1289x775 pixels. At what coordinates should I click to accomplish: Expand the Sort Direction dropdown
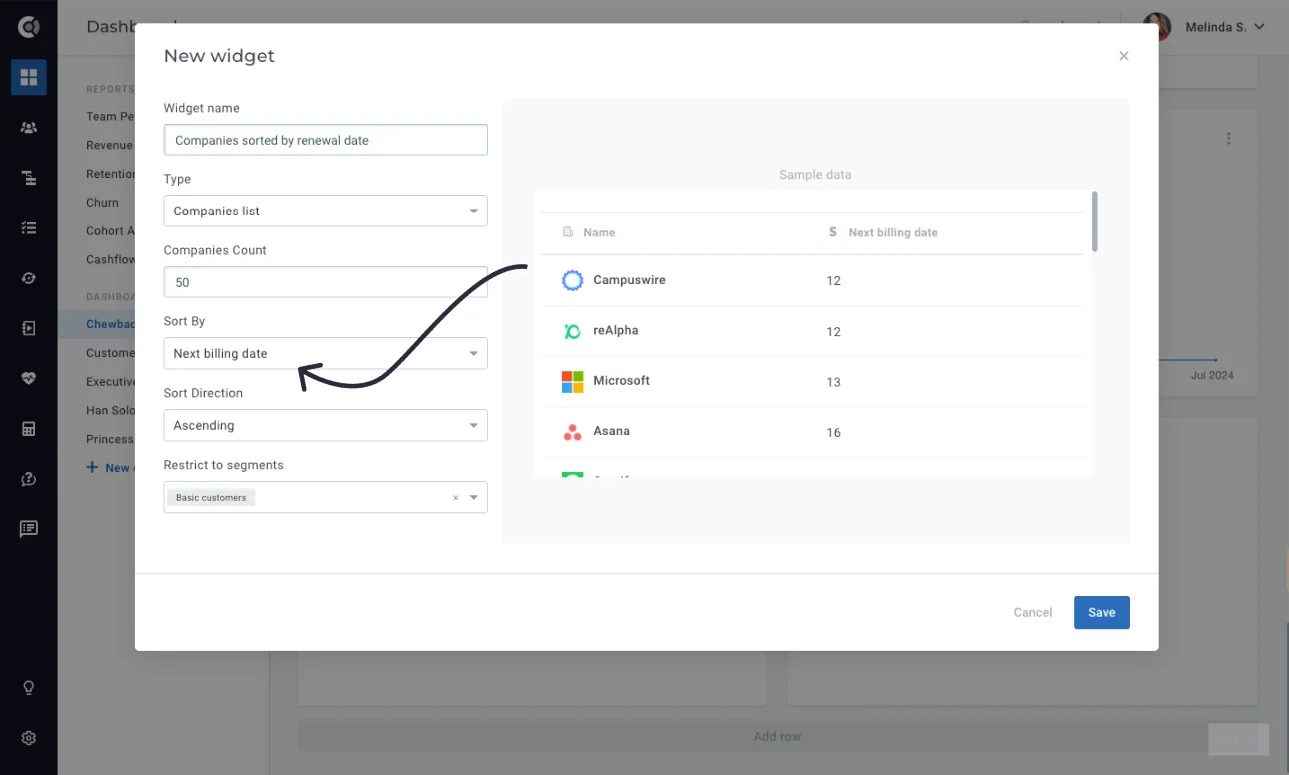pos(326,425)
